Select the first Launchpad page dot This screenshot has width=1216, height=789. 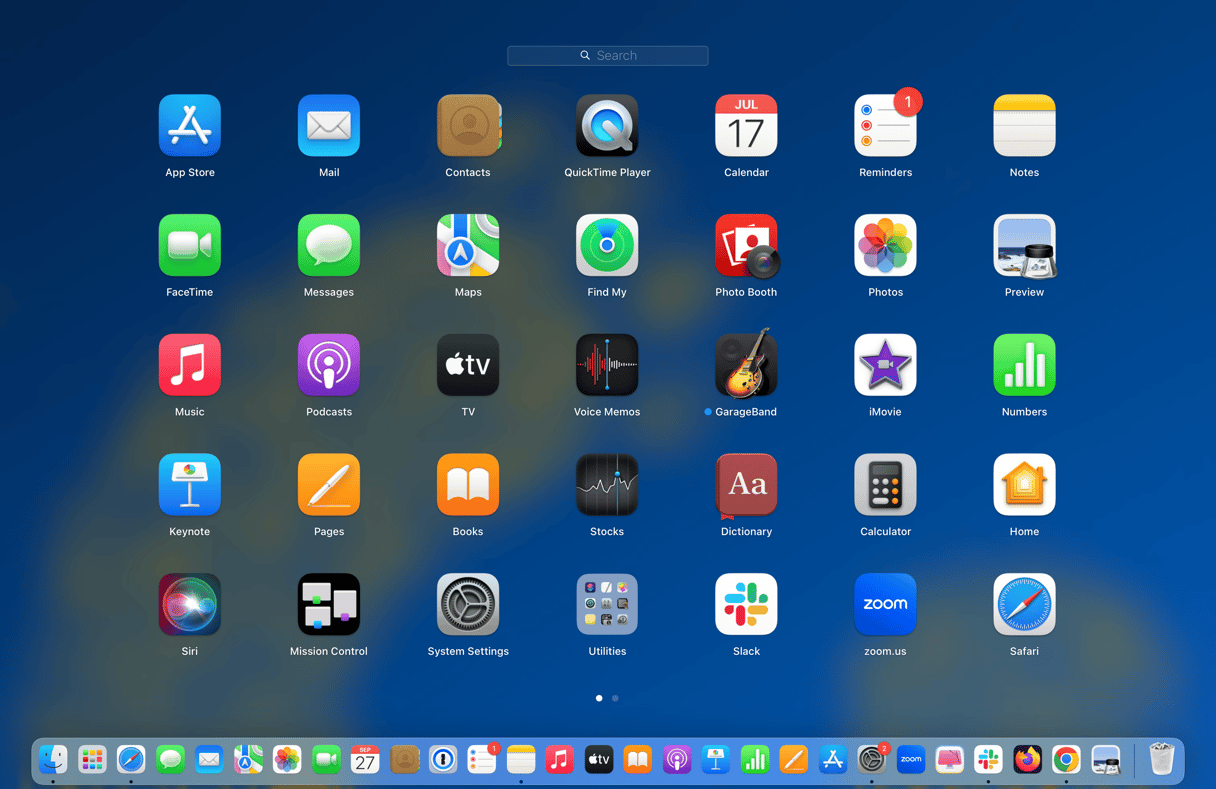tap(599, 698)
